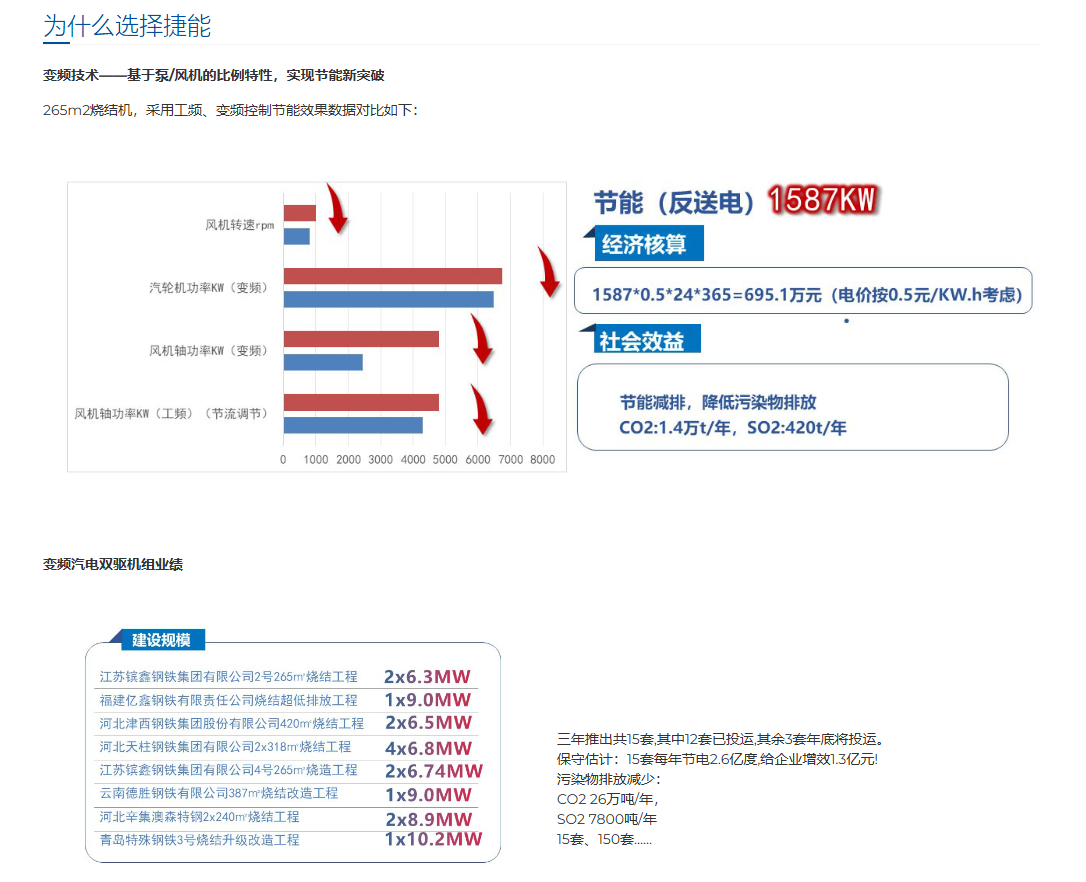Viewport: 1086px width, 882px height.
Task: Click the 云南德胜钢铁387m²烧结改造工程 entry
Action: pos(218,793)
